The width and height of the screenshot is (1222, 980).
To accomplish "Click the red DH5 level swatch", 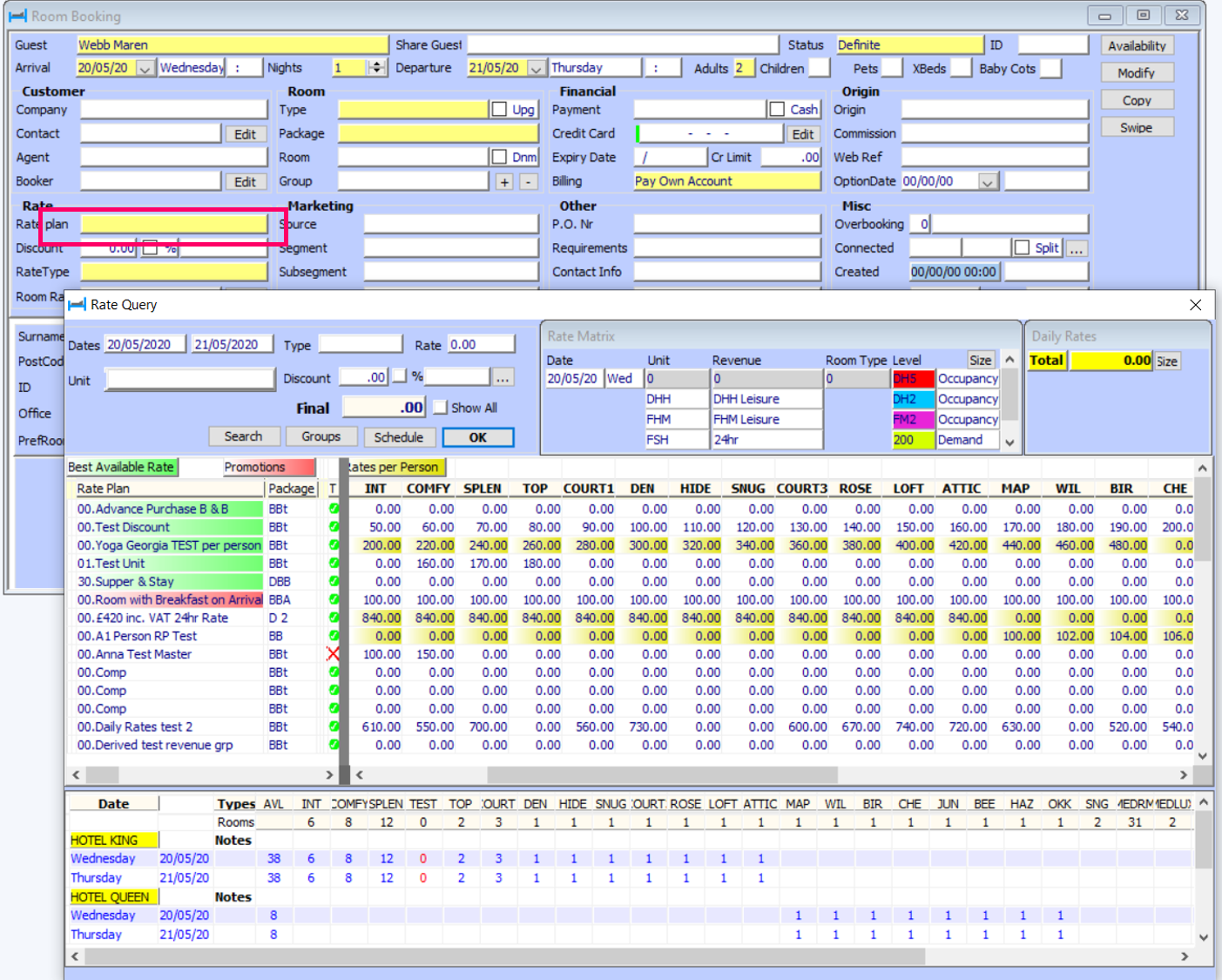I will click(913, 379).
